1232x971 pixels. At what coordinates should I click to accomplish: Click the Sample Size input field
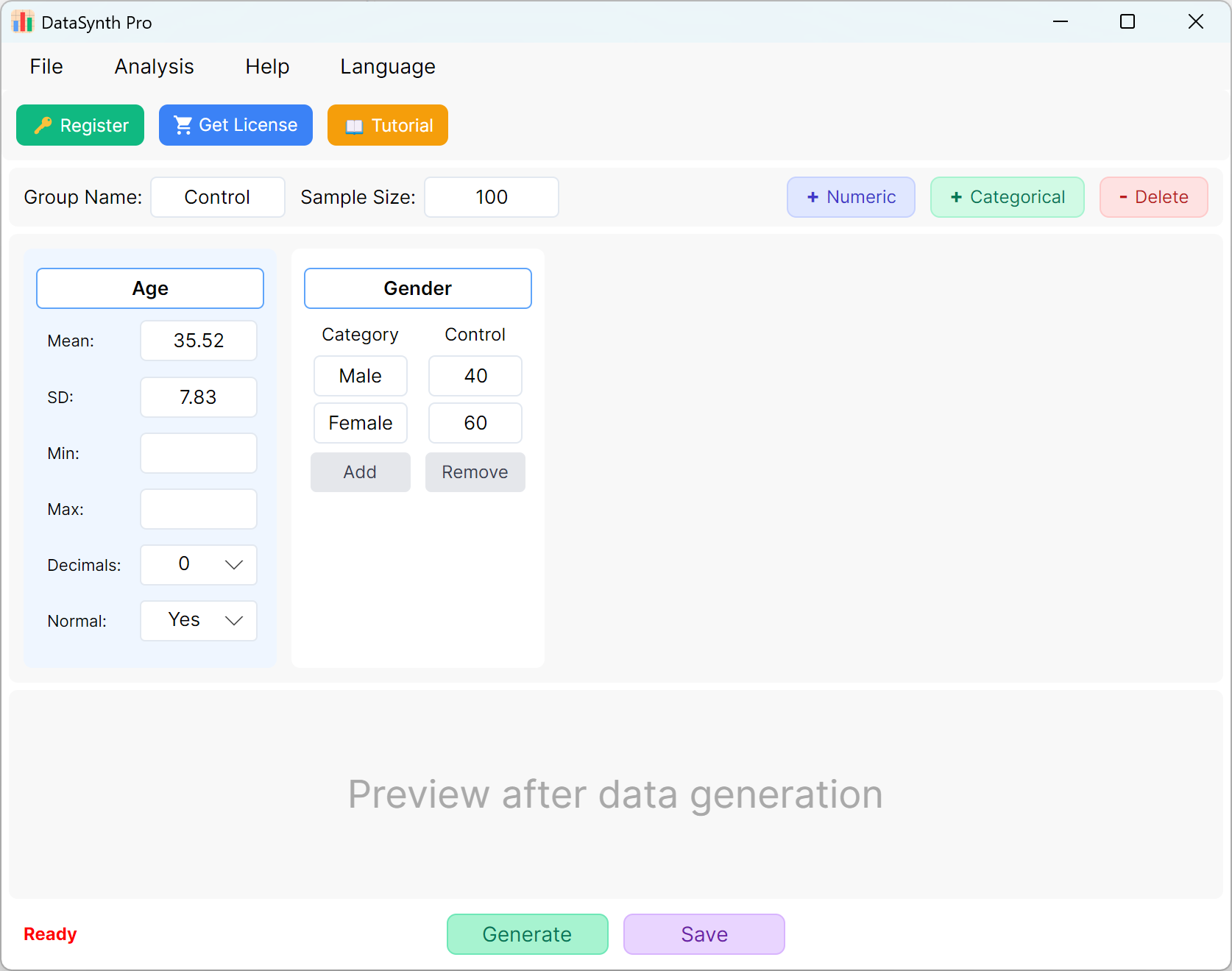point(492,197)
